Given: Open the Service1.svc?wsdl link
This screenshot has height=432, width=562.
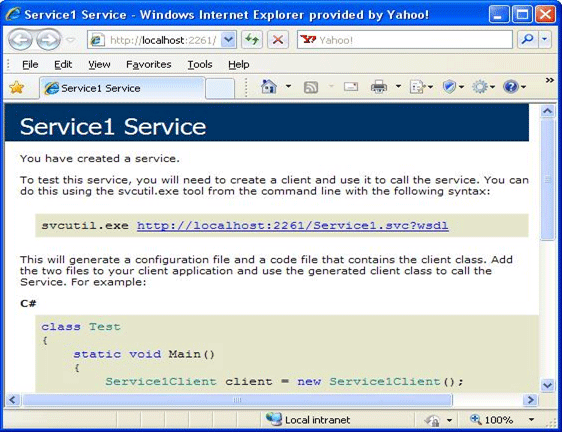Looking at the screenshot, I should pyautogui.click(x=292, y=226).
